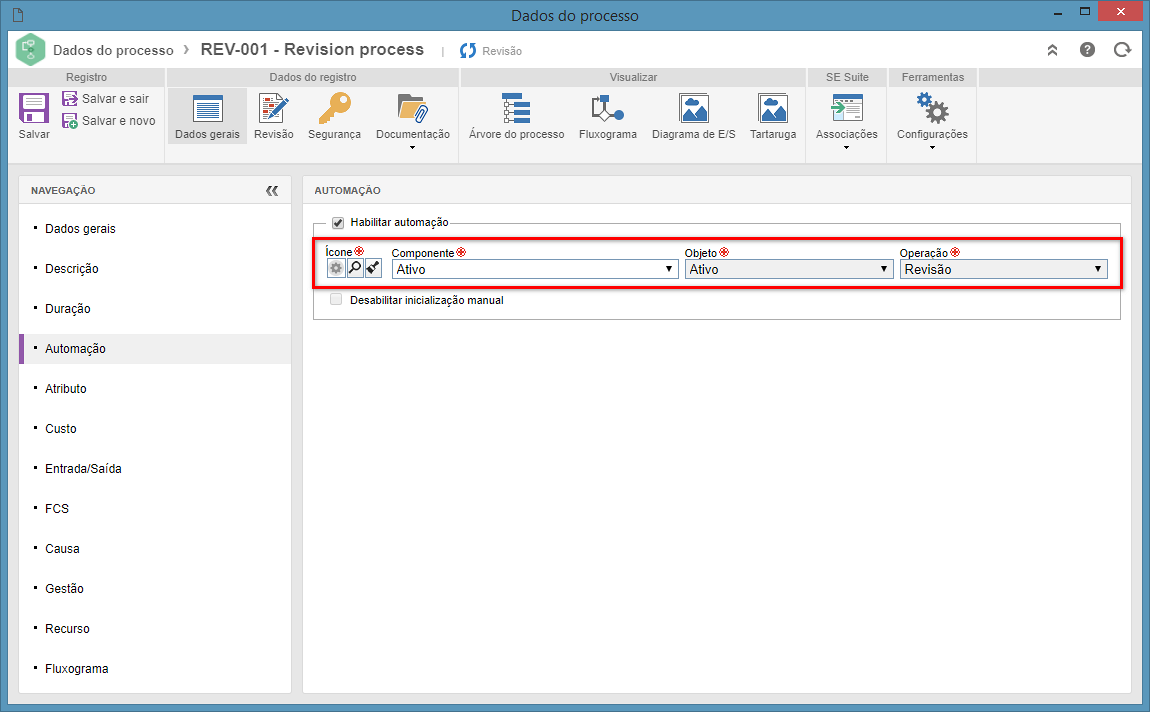Open the Objeto dropdown

789,269
